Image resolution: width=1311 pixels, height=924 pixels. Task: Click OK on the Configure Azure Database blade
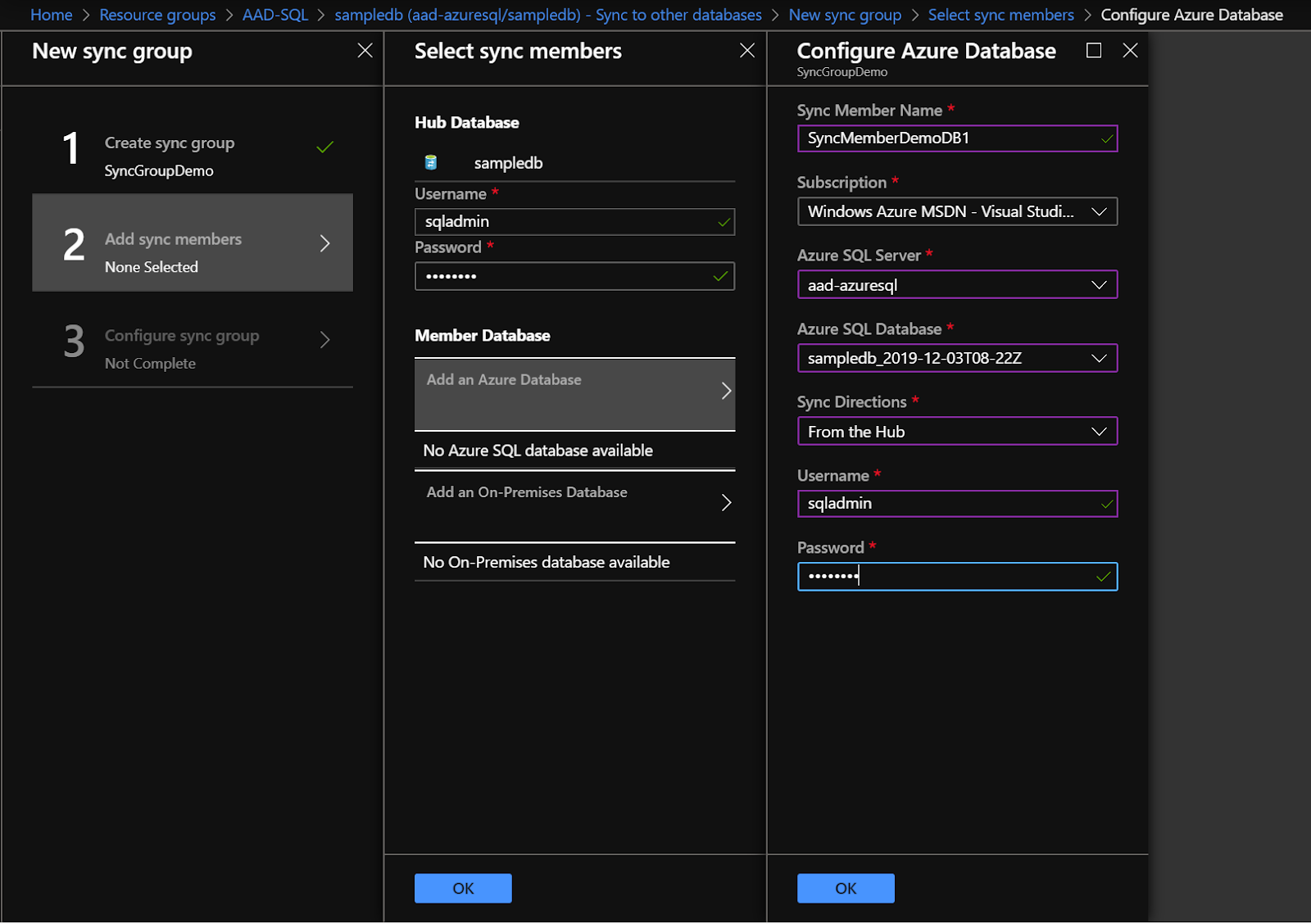[845, 887]
